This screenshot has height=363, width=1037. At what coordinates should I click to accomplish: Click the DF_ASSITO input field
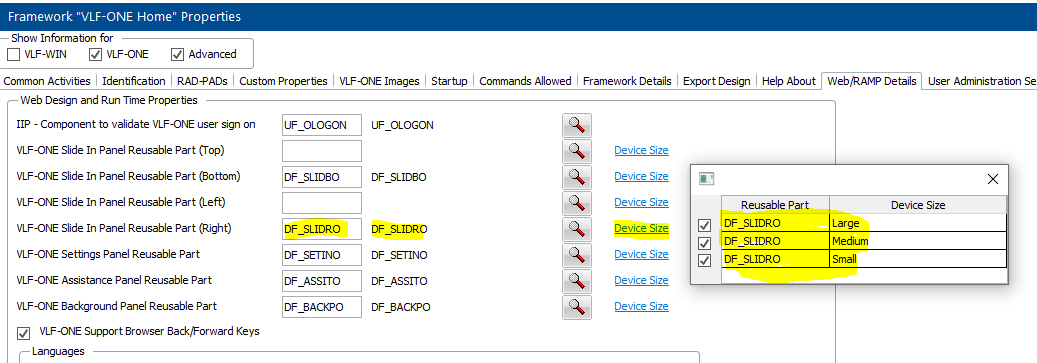click(x=322, y=281)
